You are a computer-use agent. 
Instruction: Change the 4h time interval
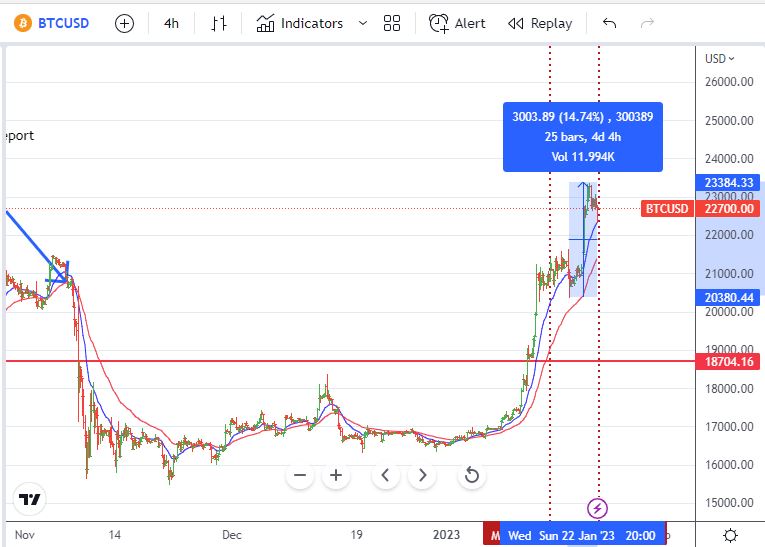click(171, 23)
